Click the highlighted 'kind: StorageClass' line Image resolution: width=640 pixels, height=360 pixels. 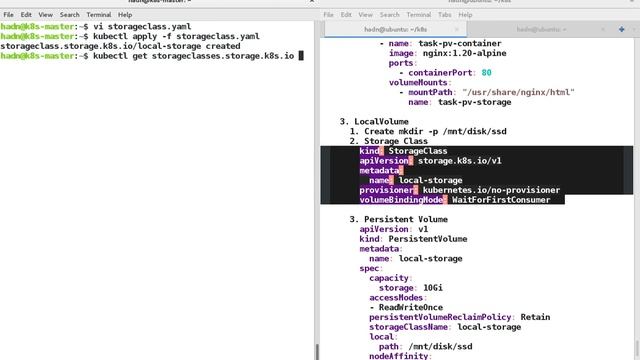403,151
